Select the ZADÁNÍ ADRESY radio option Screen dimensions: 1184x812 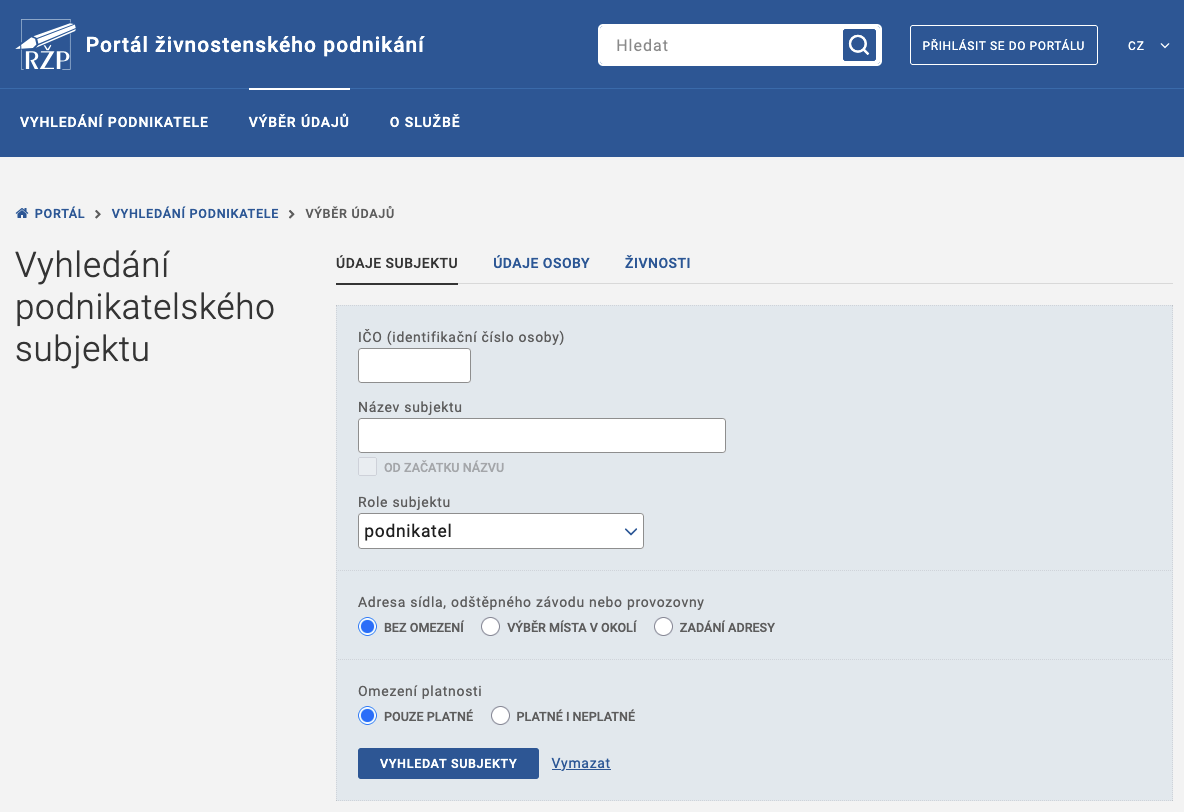[x=663, y=626]
